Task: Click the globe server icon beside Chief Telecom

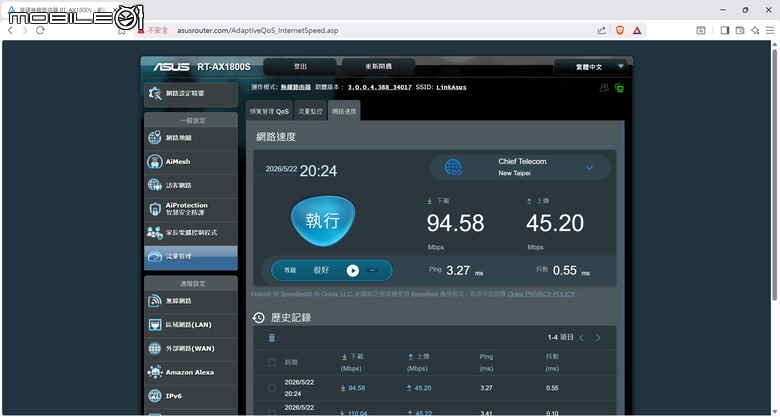Action: [x=453, y=167]
